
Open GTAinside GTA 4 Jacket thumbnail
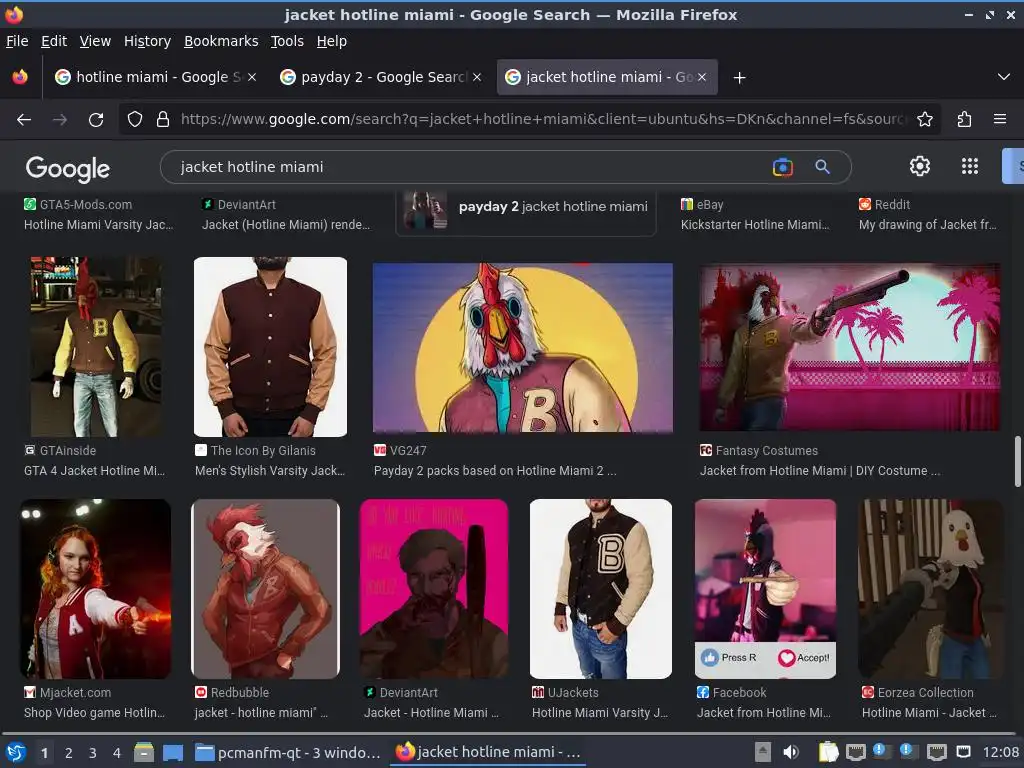pos(96,347)
